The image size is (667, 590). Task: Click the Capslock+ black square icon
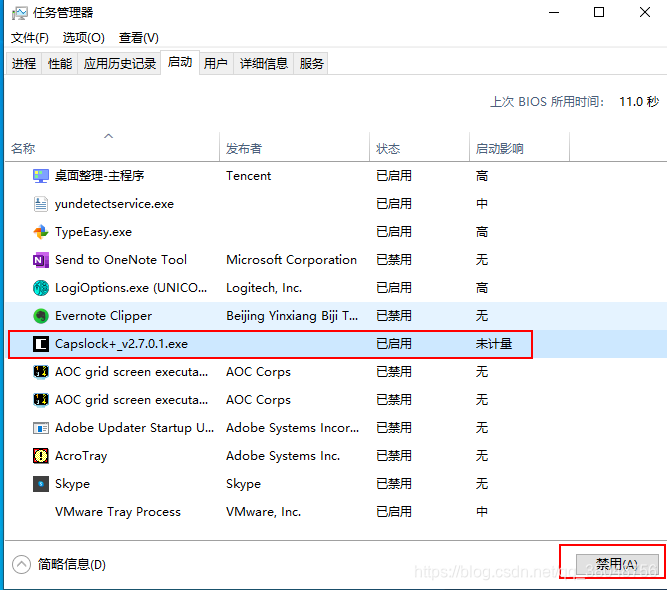[41, 344]
